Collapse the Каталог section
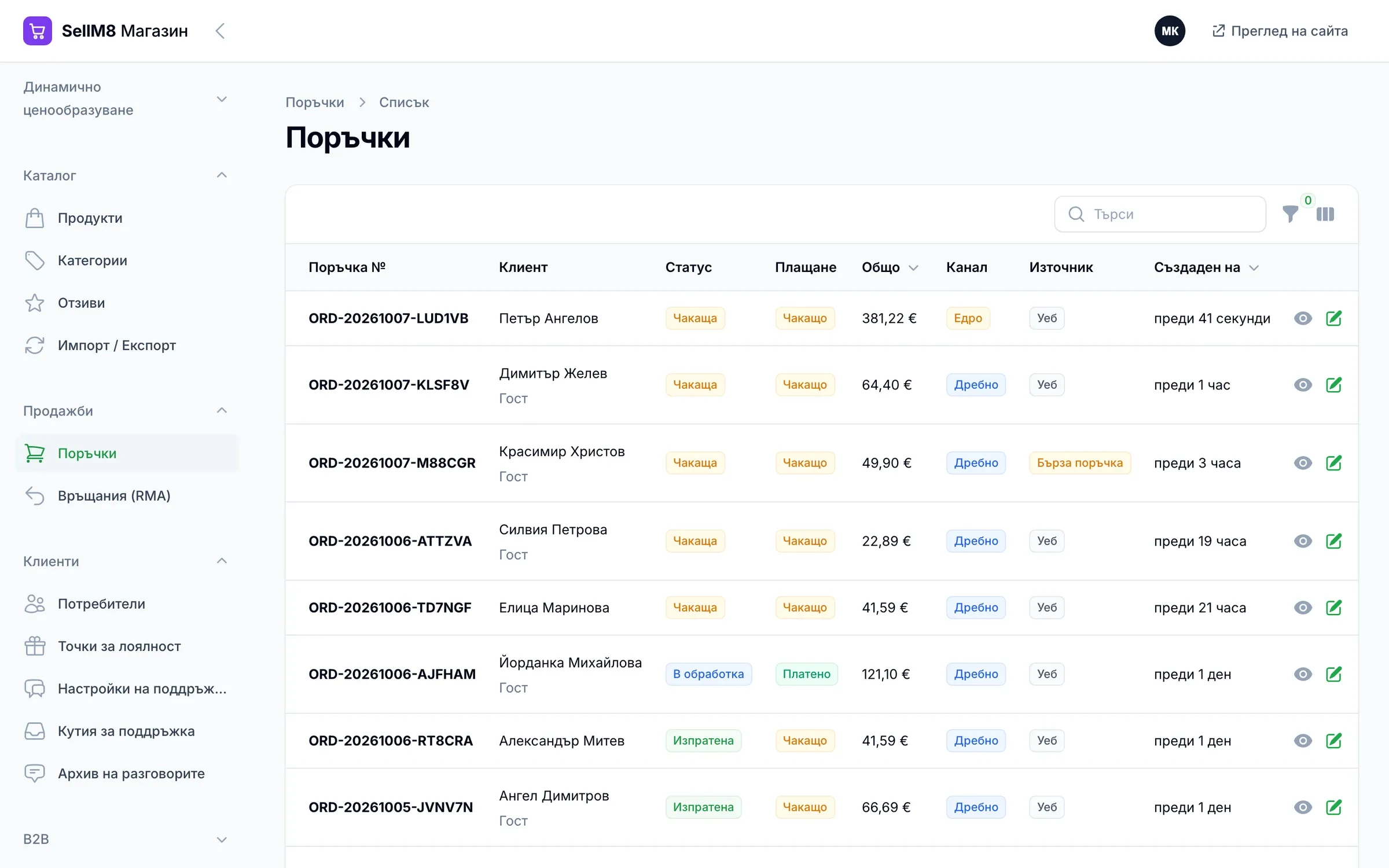 (x=222, y=175)
